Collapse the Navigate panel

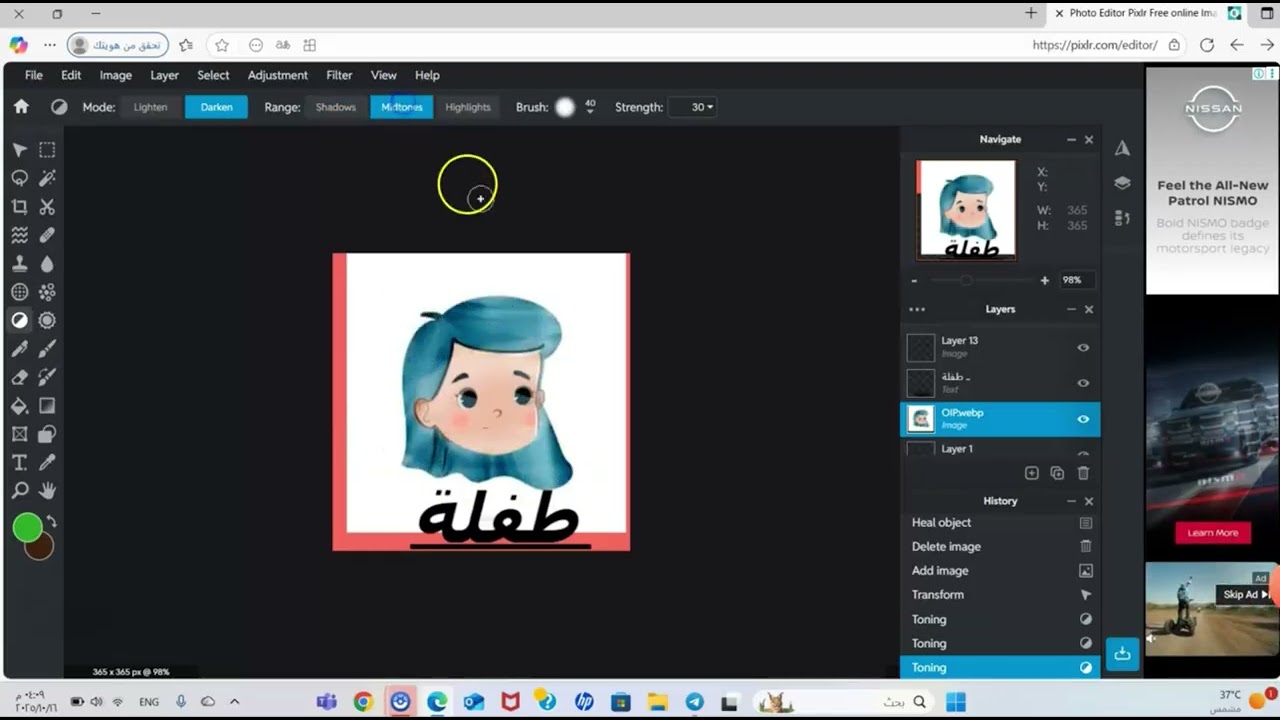[x=1071, y=140]
